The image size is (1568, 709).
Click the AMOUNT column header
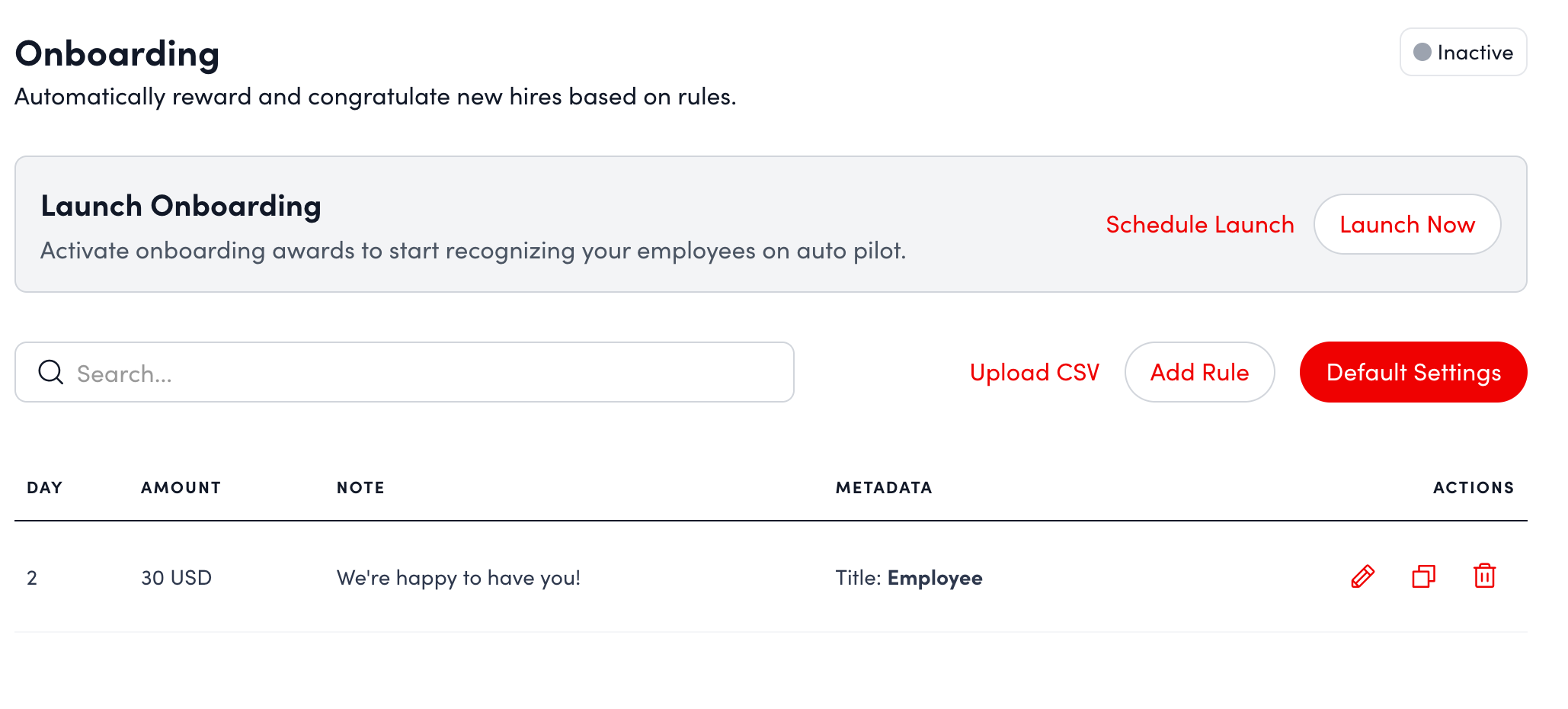pyautogui.click(x=180, y=488)
